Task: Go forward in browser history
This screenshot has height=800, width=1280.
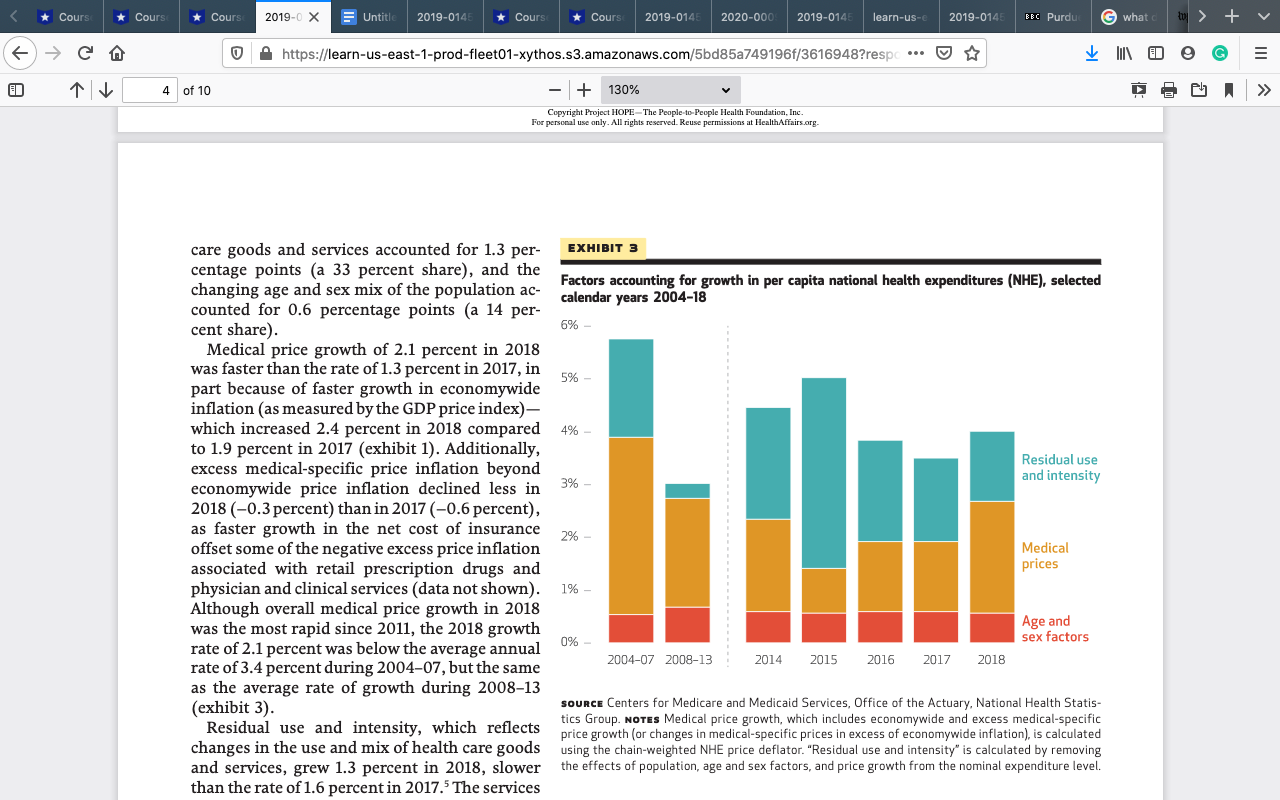Action: (53, 53)
